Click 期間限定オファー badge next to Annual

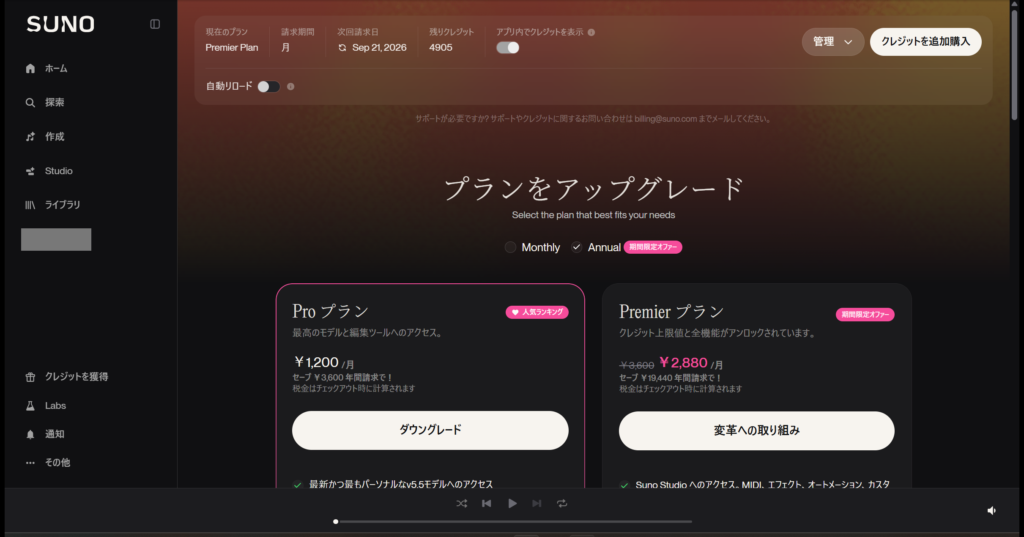[652, 248]
